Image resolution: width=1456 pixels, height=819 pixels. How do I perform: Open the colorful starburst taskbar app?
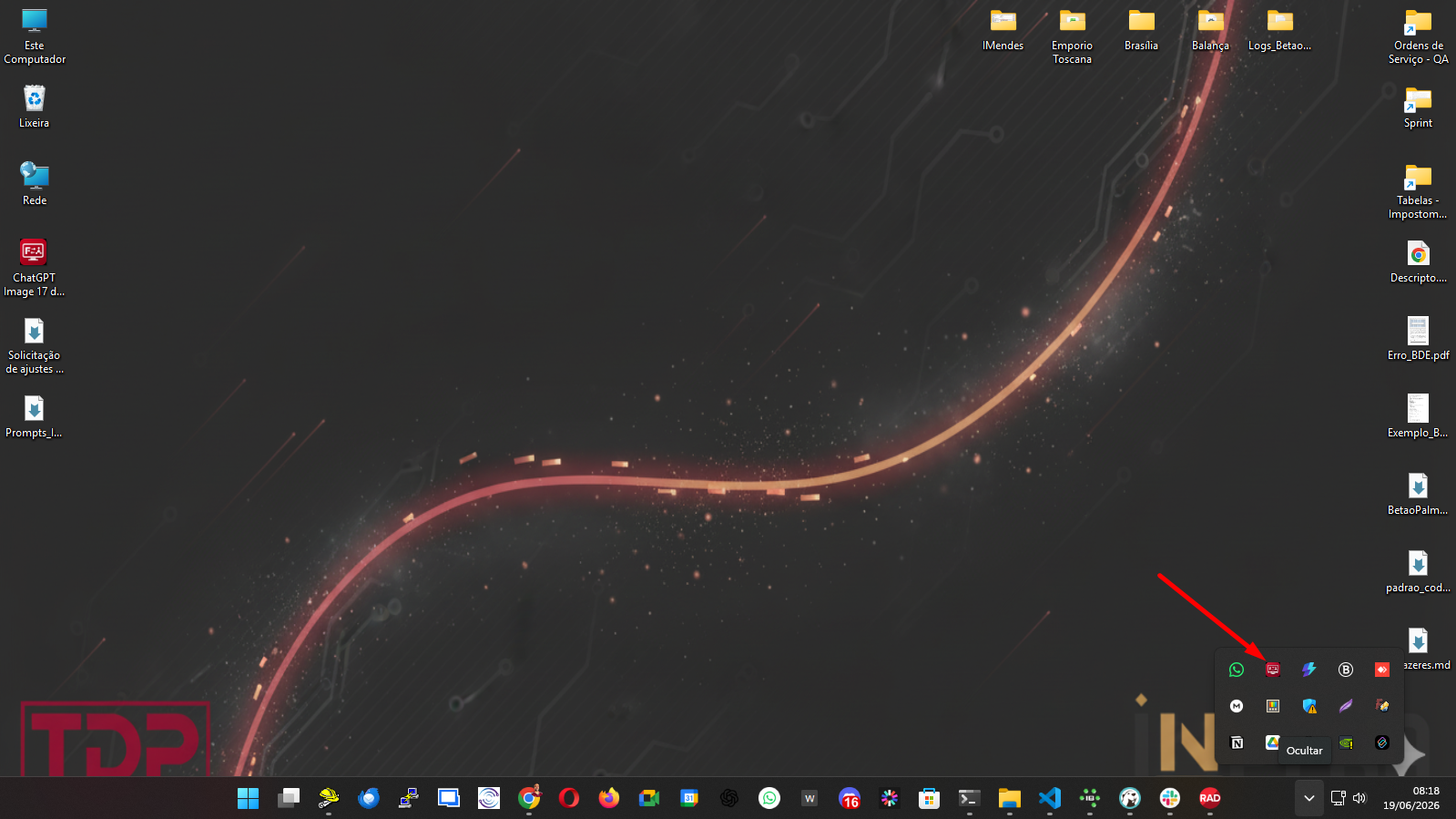(890, 798)
